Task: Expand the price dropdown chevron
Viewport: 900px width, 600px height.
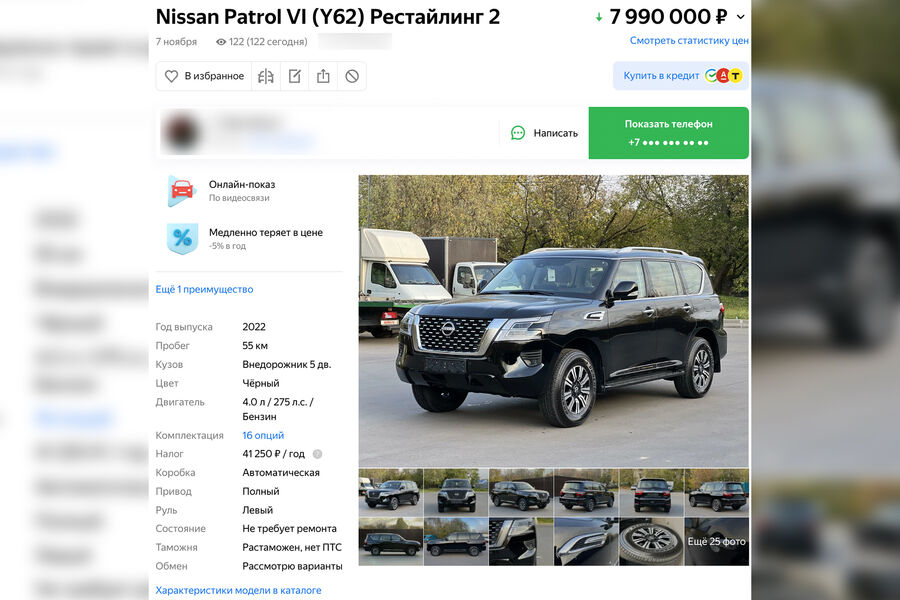Action: pyautogui.click(x=740, y=17)
